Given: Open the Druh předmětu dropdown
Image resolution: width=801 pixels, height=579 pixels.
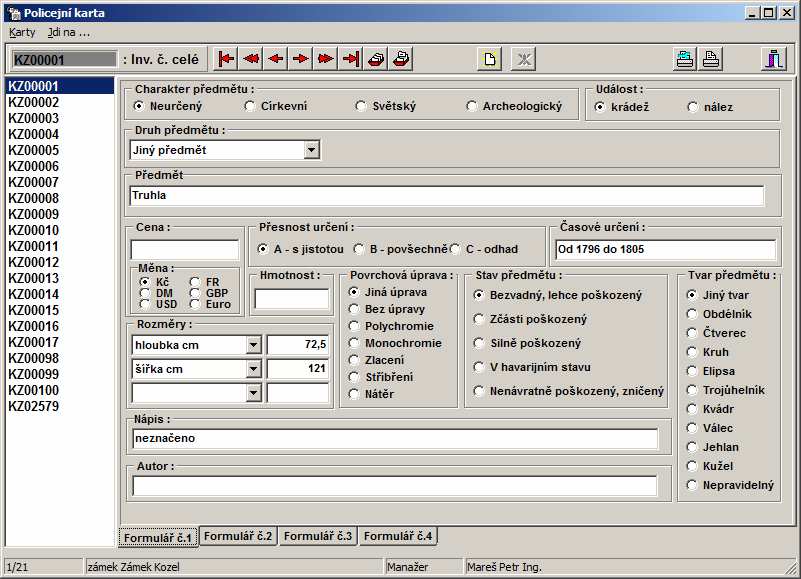Looking at the screenshot, I should (x=311, y=150).
